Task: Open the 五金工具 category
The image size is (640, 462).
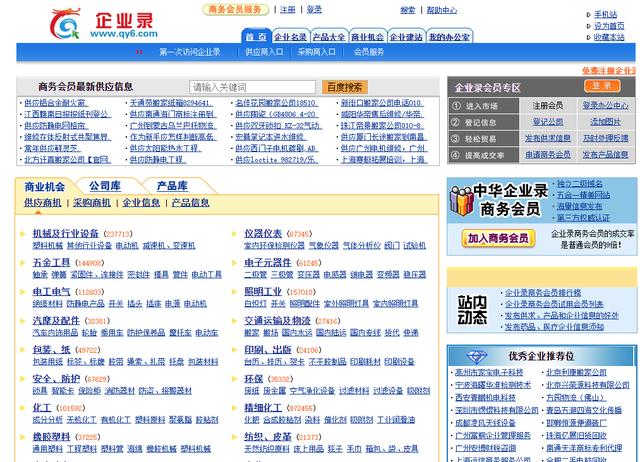Action: click(51, 263)
